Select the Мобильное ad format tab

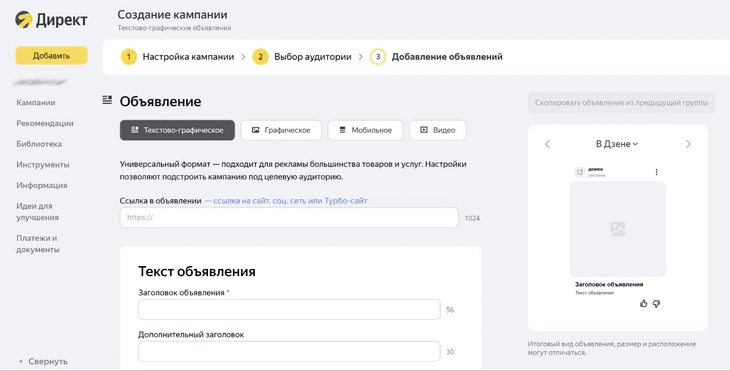click(365, 130)
